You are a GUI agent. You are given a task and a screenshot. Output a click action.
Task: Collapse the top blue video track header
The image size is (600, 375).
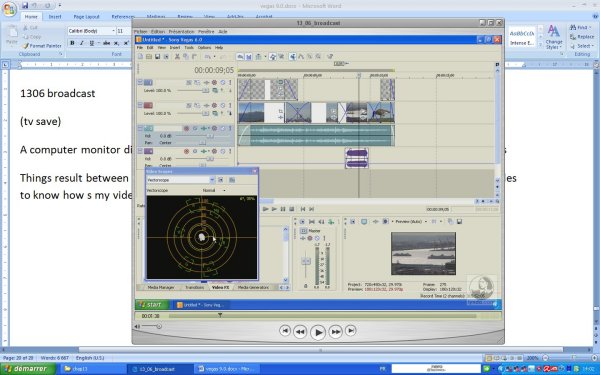[140, 82]
